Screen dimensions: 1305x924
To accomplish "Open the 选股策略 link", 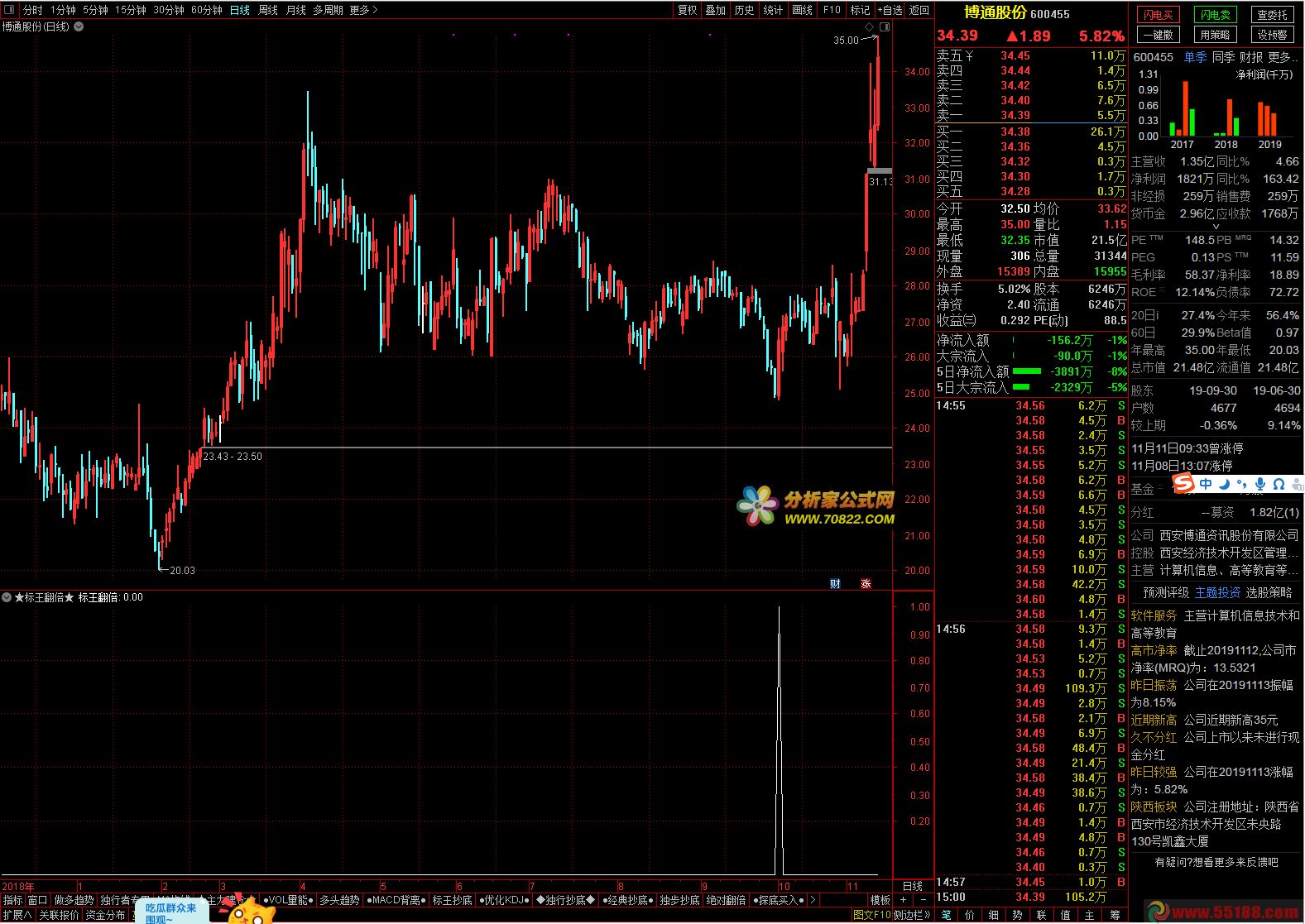I will pos(1269,593).
